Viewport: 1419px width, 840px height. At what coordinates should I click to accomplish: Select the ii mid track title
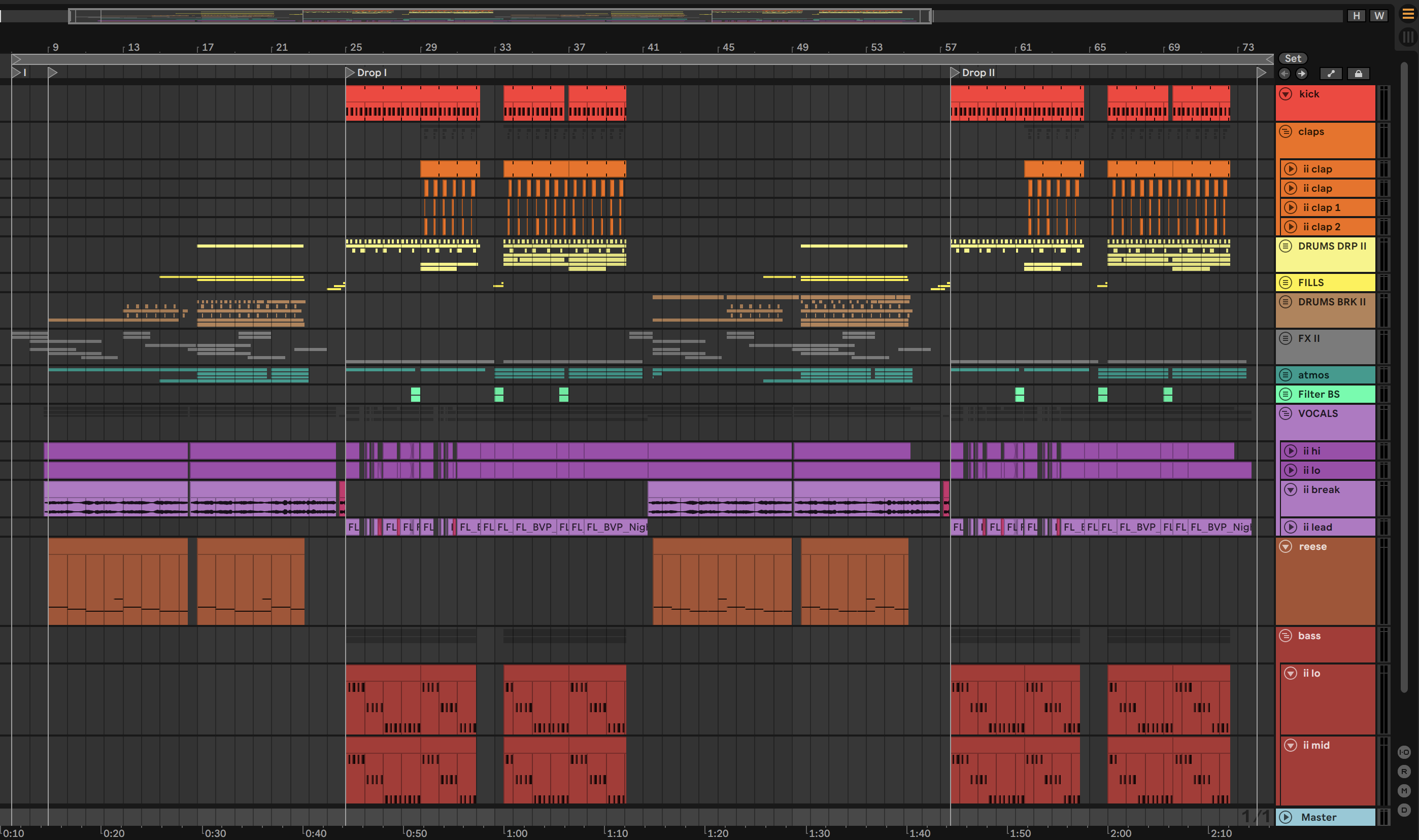[1316, 745]
